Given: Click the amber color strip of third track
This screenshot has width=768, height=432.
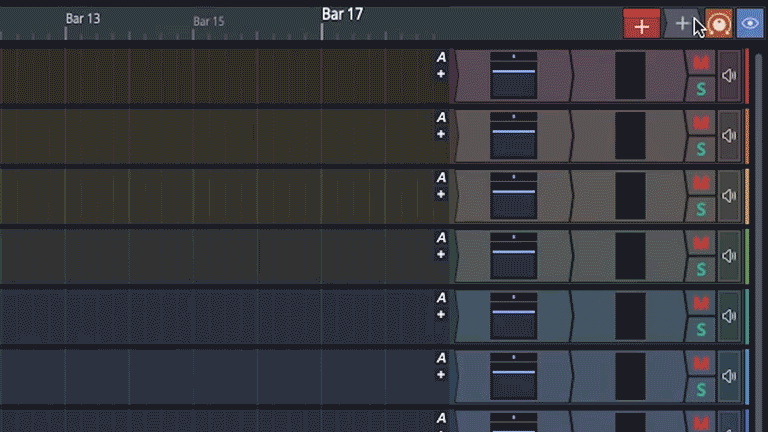Looking at the screenshot, I should point(747,196).
